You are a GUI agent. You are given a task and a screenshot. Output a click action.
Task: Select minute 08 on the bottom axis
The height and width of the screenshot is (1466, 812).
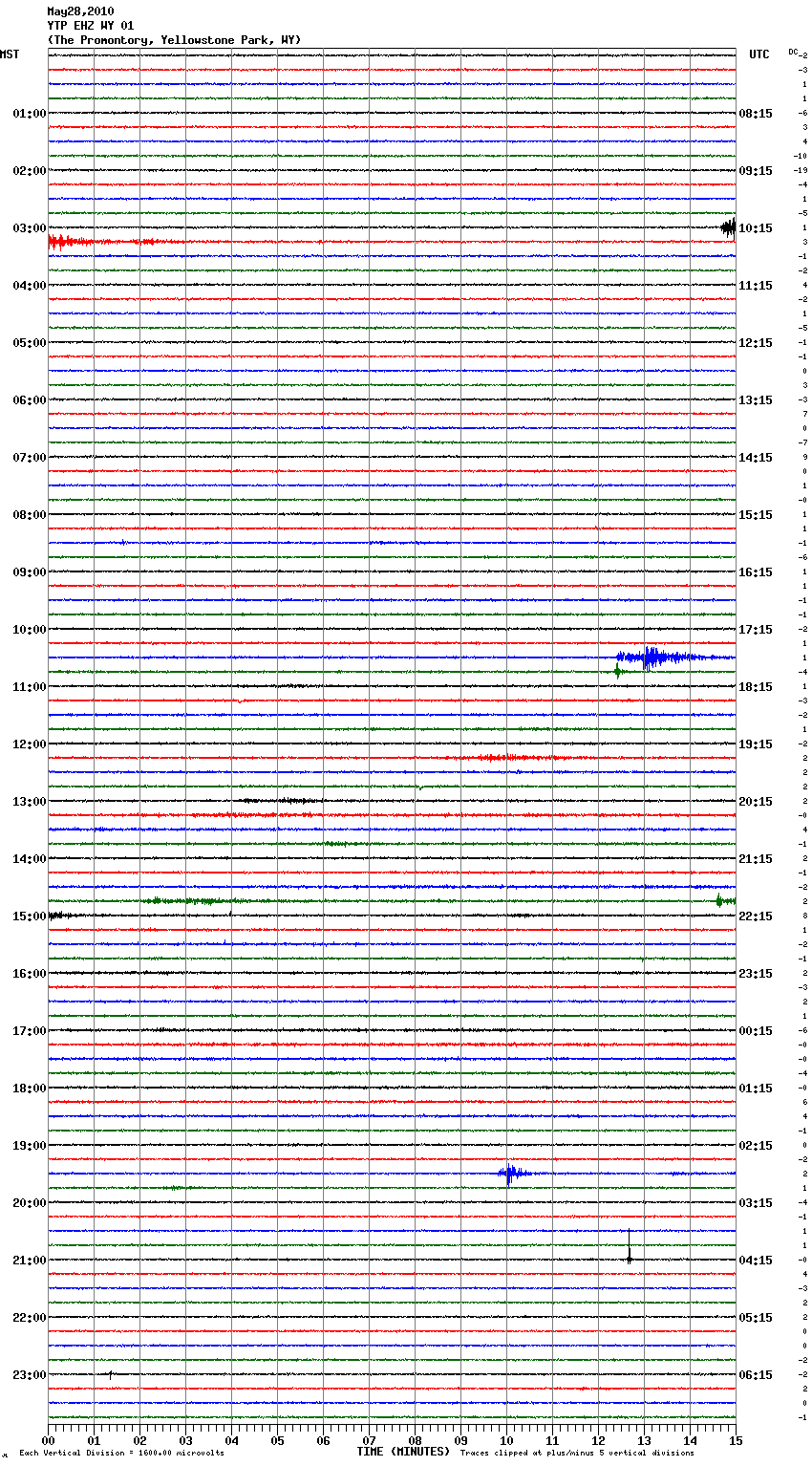tap(415, 1440)
